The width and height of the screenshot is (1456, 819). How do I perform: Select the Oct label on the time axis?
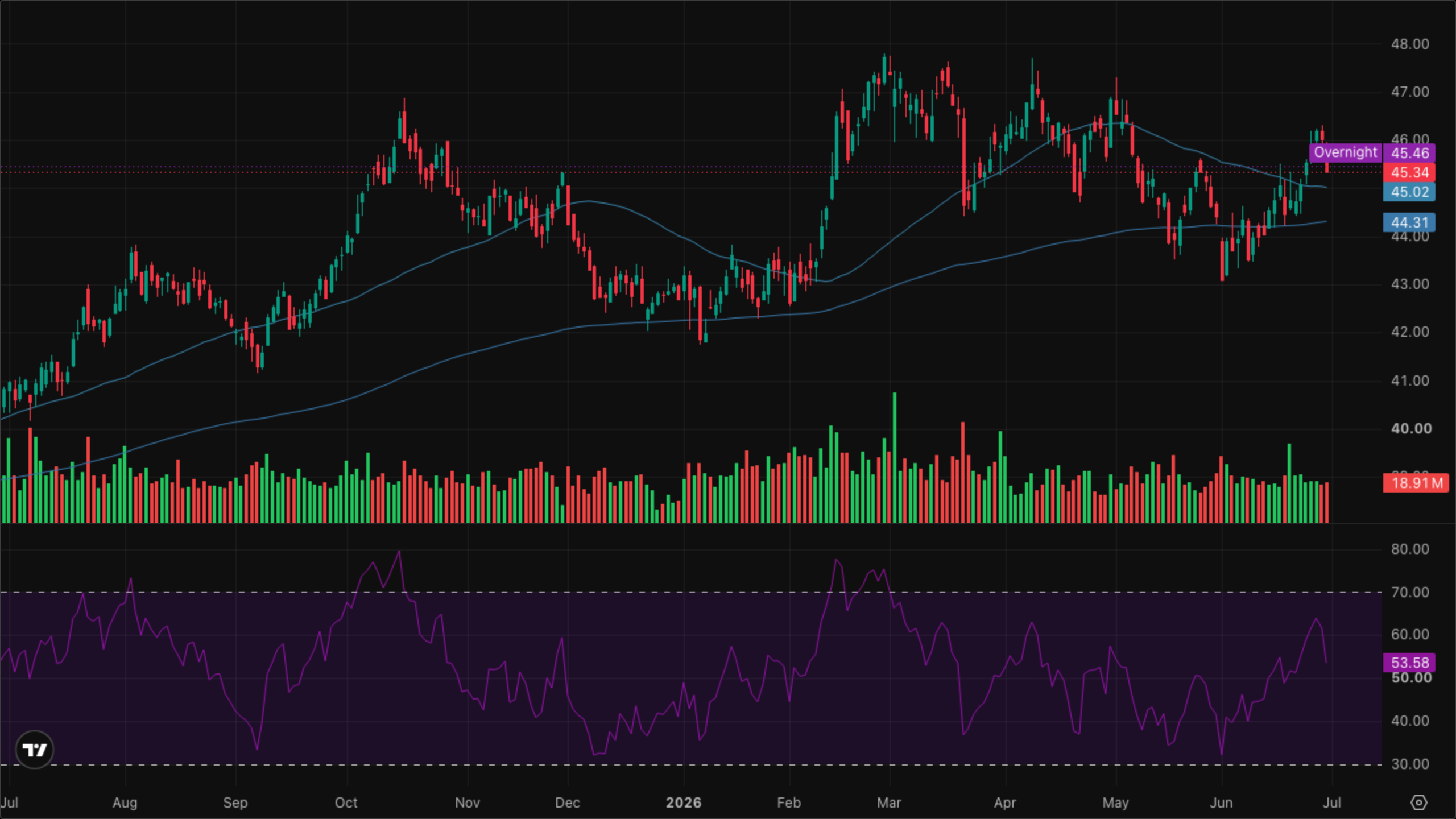[346, 803]
